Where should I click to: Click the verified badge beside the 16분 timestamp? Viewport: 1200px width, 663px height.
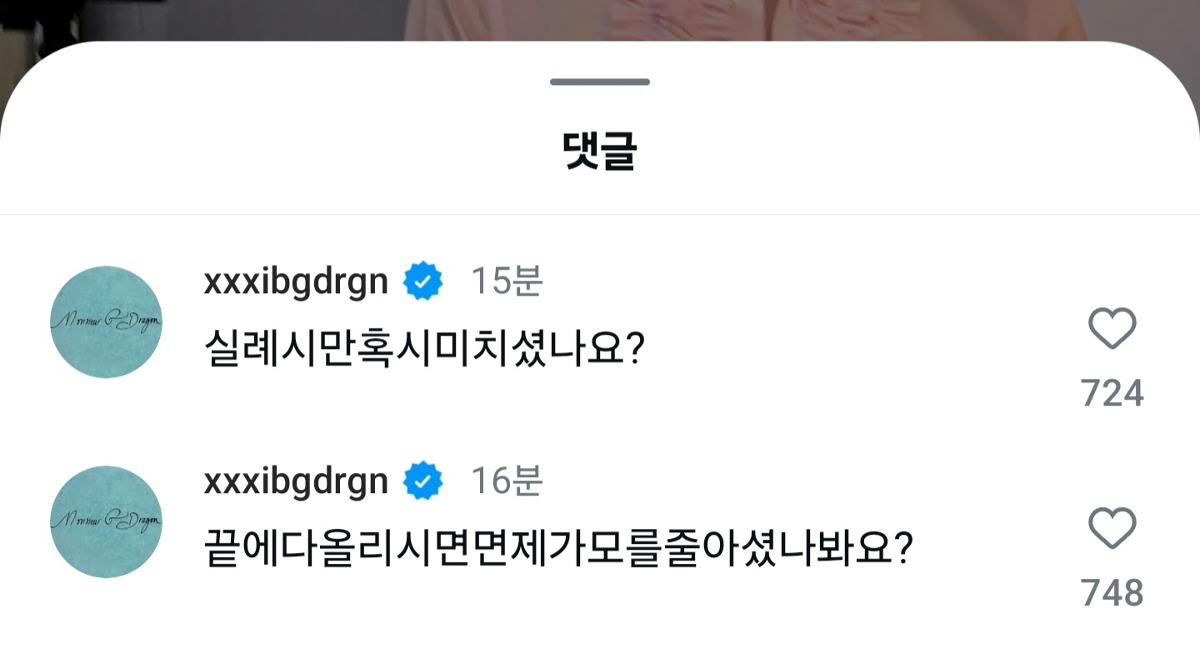[423, 483]
